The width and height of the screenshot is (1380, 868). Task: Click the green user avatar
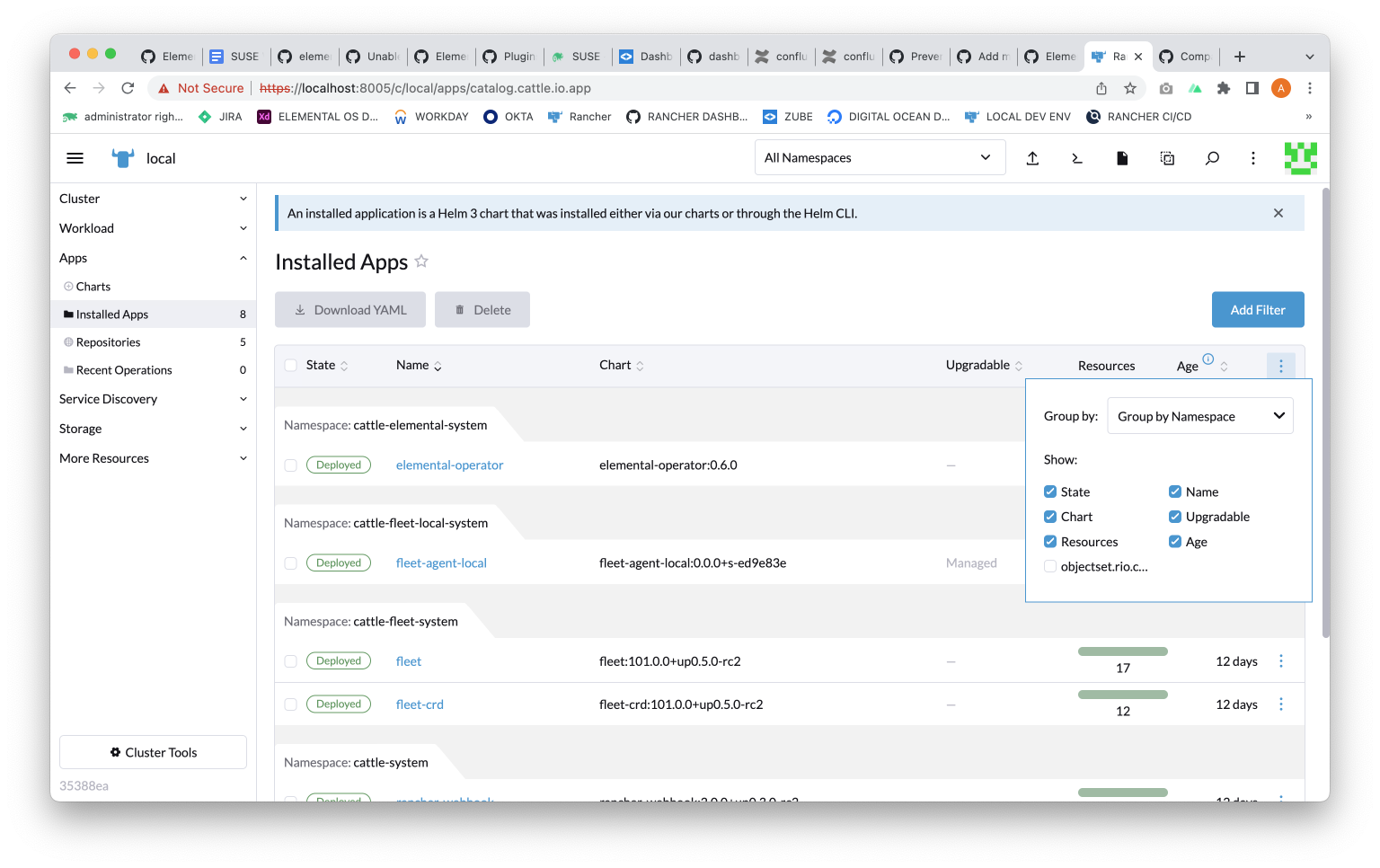click(1300, 158)
